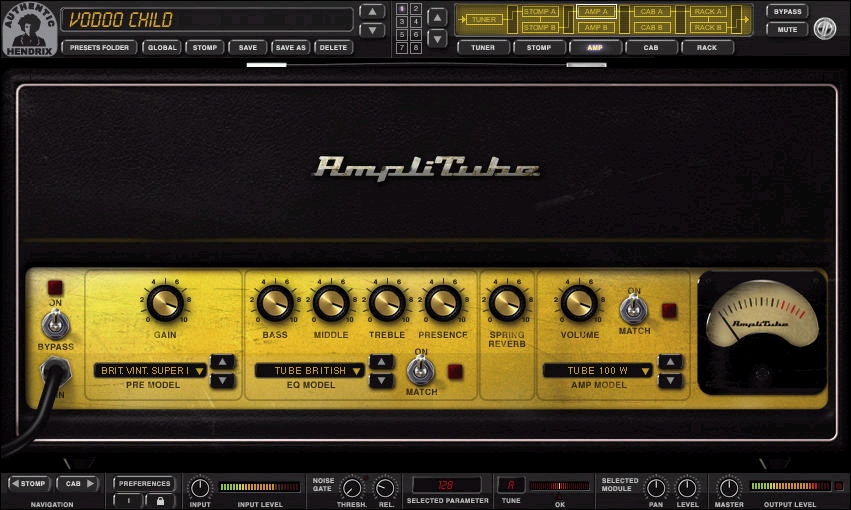Click the preset down arrow next to Voodoo Child

tap(372, 30)
